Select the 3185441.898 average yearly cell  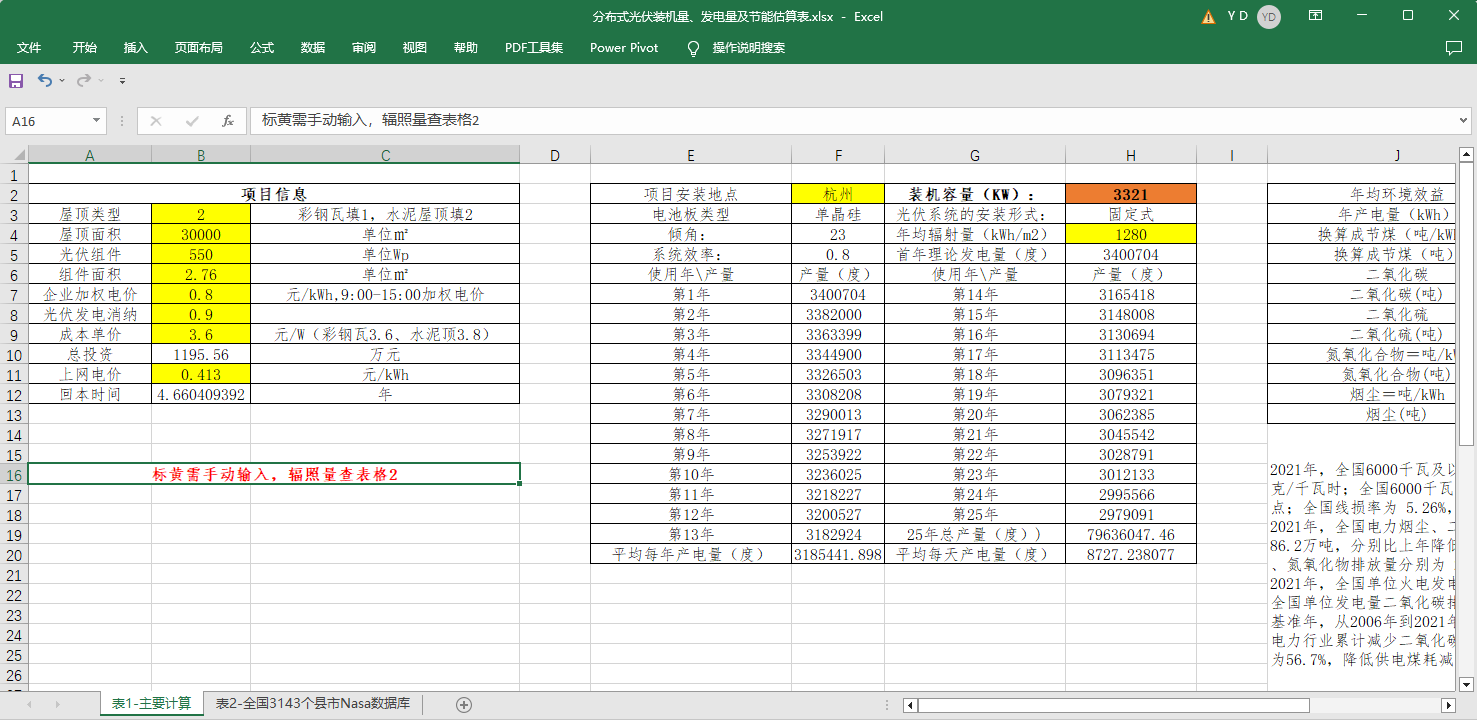pos(838,554)
